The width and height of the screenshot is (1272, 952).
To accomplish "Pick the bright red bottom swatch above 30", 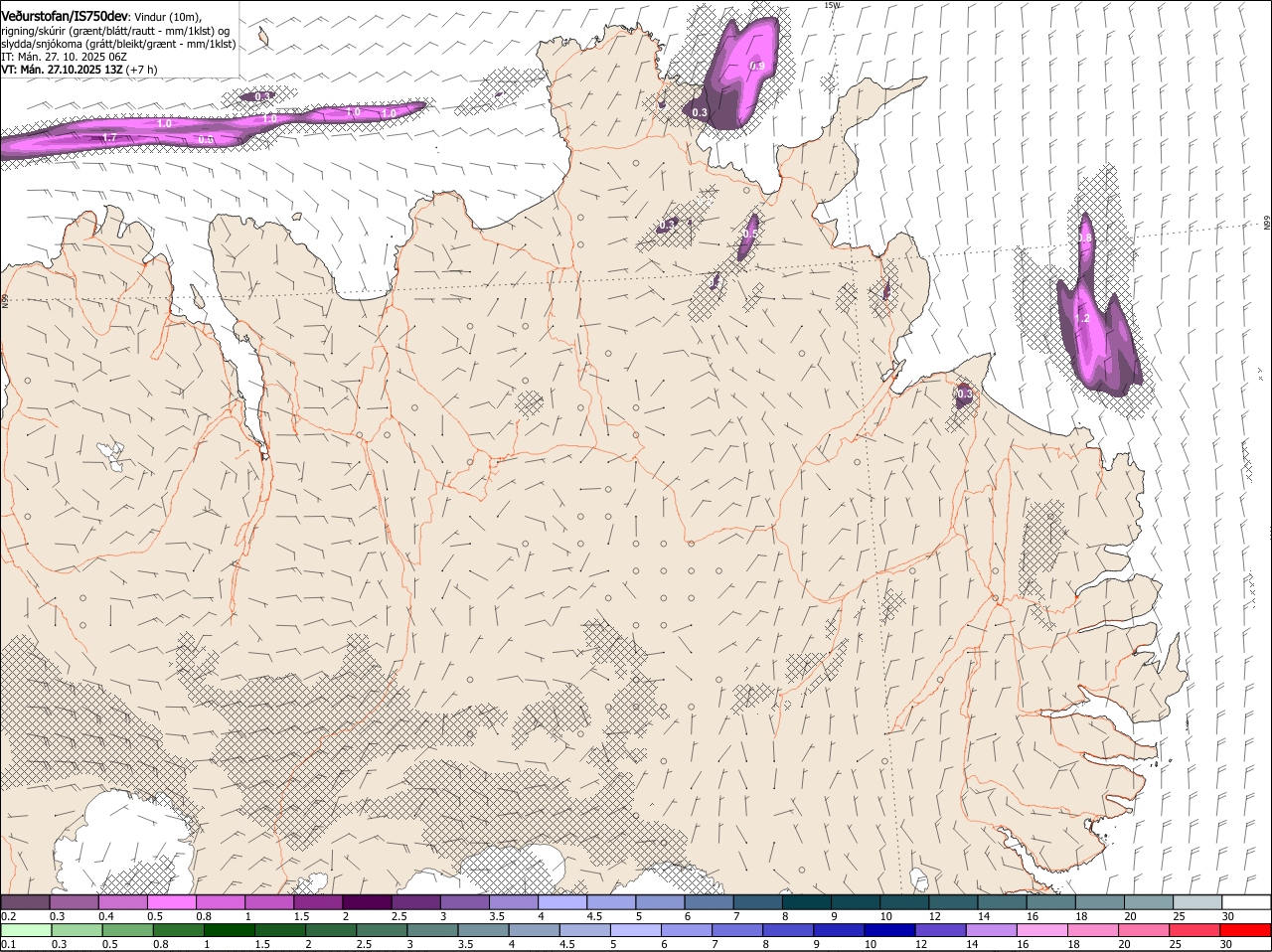I will [x=1245, y=931].
